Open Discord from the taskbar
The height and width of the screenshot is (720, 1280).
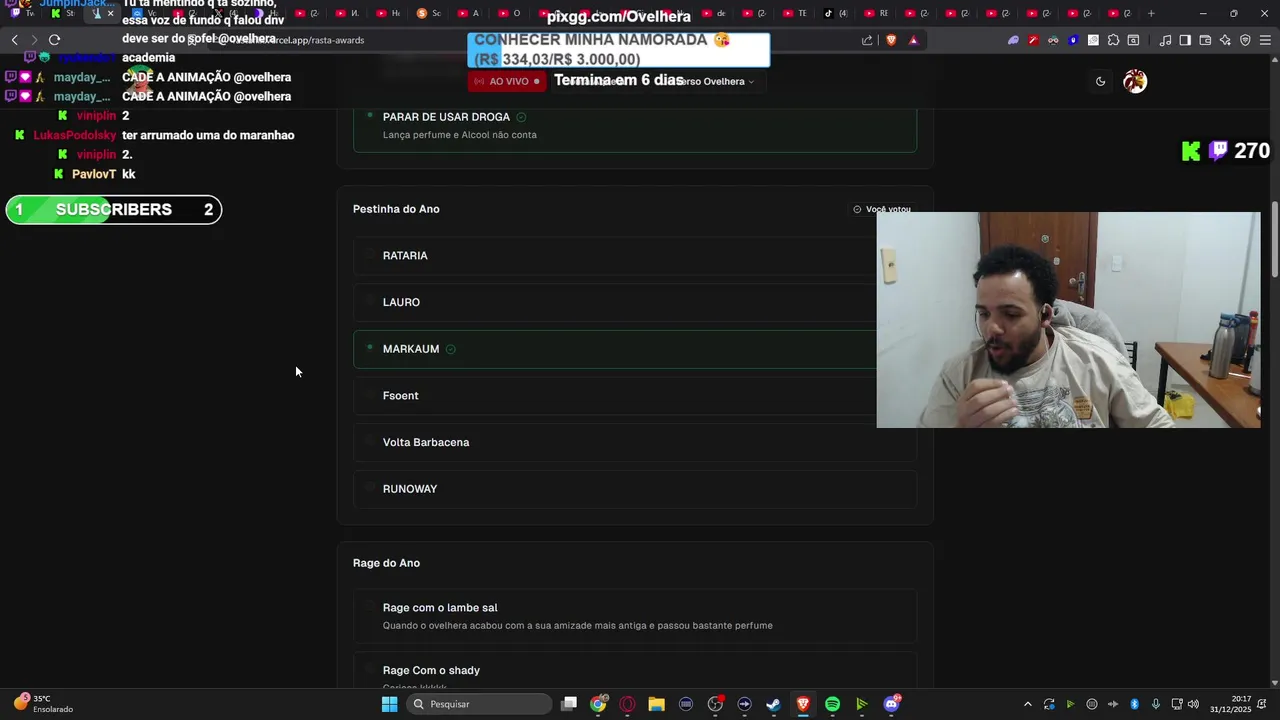pyautogui.click(x=891, y=704)
